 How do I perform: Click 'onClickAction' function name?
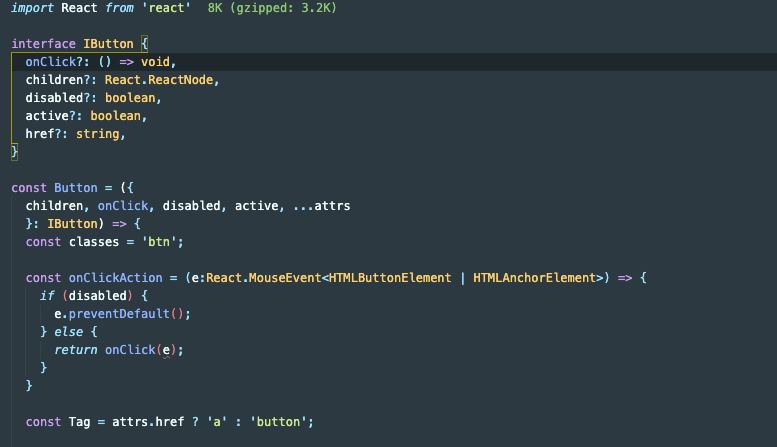click(115, 278)
